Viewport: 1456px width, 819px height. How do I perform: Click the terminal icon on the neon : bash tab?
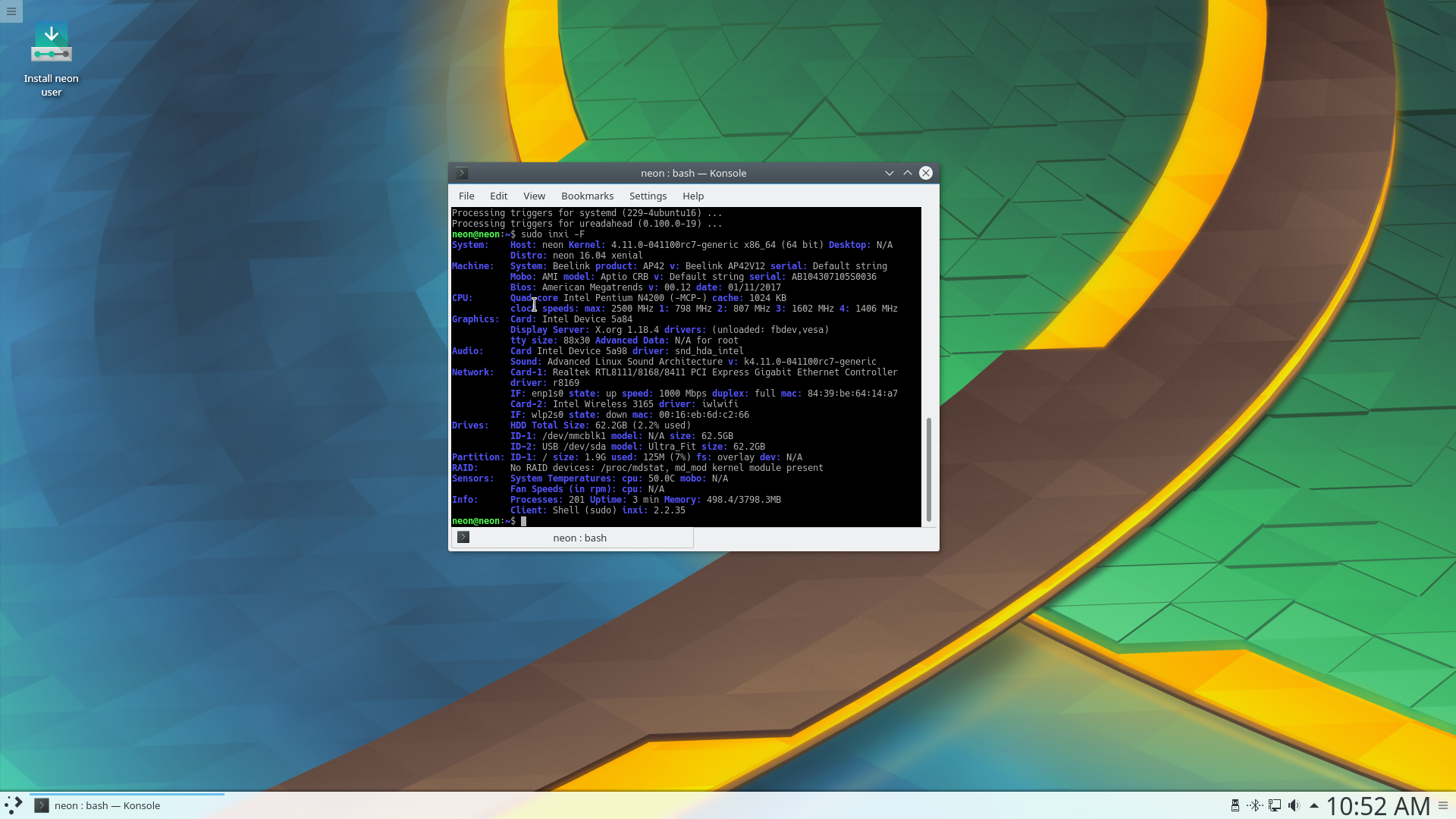click(463, 538)
